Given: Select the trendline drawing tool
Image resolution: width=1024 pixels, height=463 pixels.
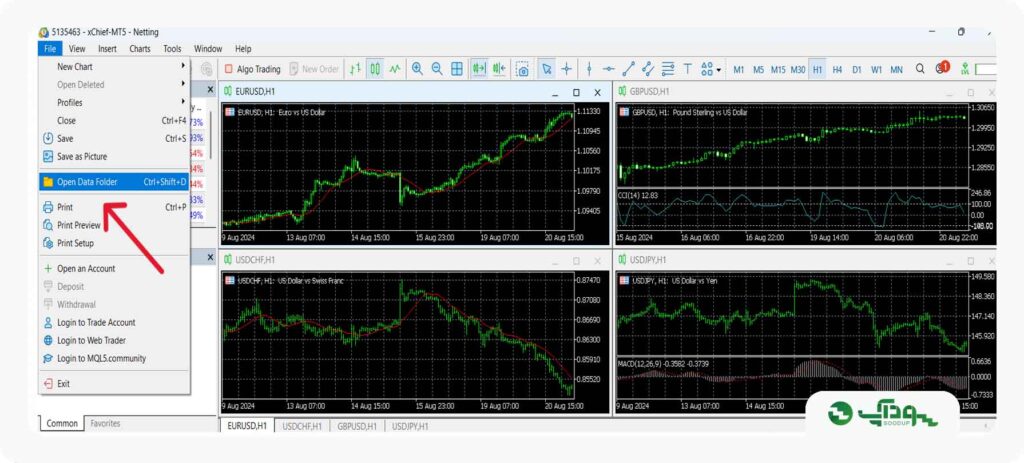Looking at the screenshot, I should click(x=628, y=69).
